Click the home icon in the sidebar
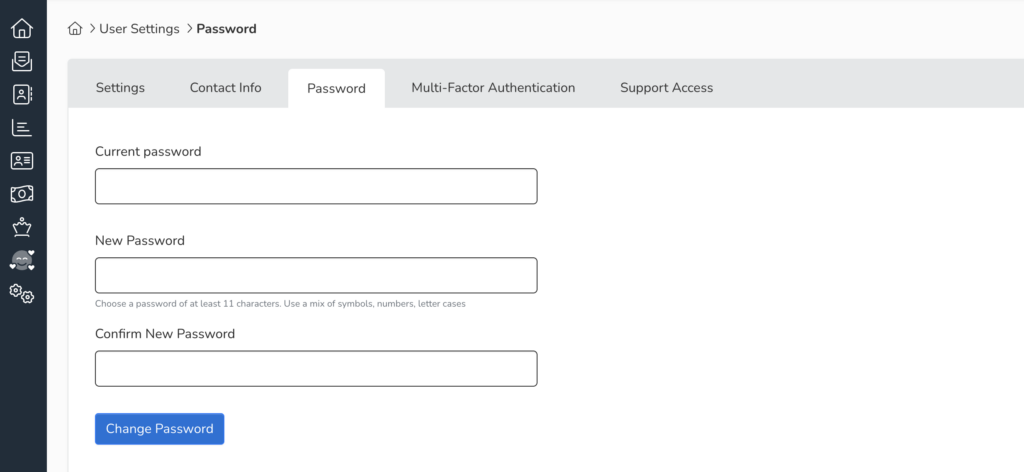The width and height of the screenshot is (1024, 472). coord(22,29)
